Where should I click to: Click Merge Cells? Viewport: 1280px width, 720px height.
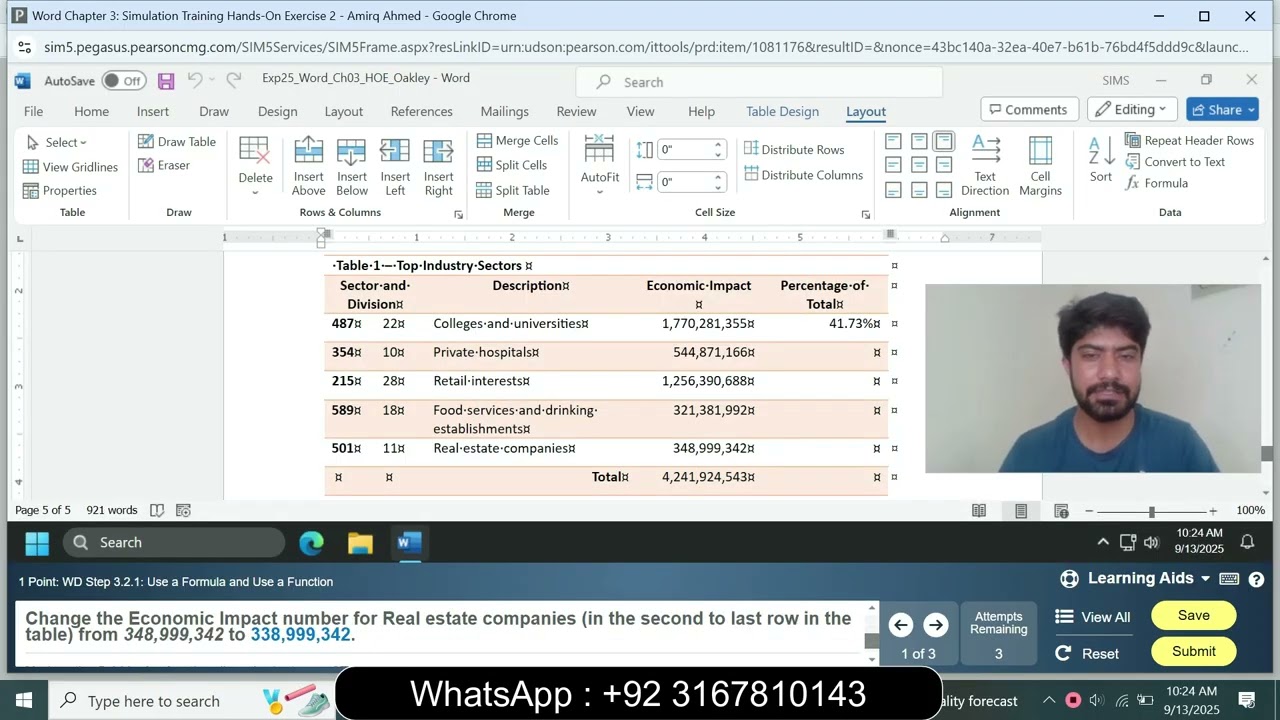coord(517,141)
